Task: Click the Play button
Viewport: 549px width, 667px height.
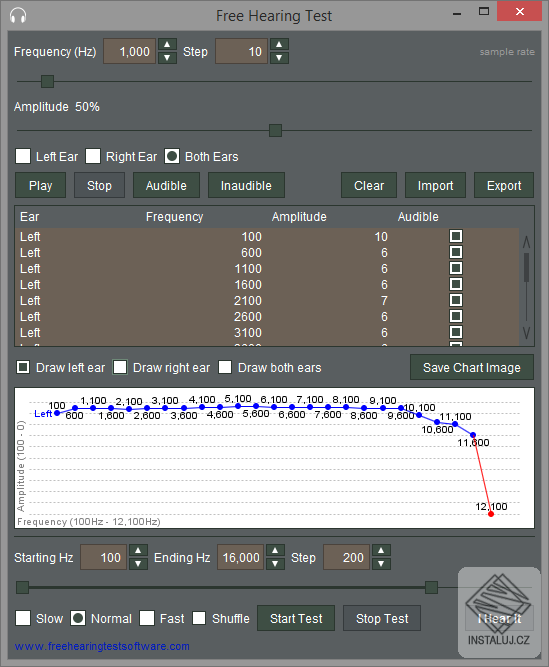Action: click(40, 185)
